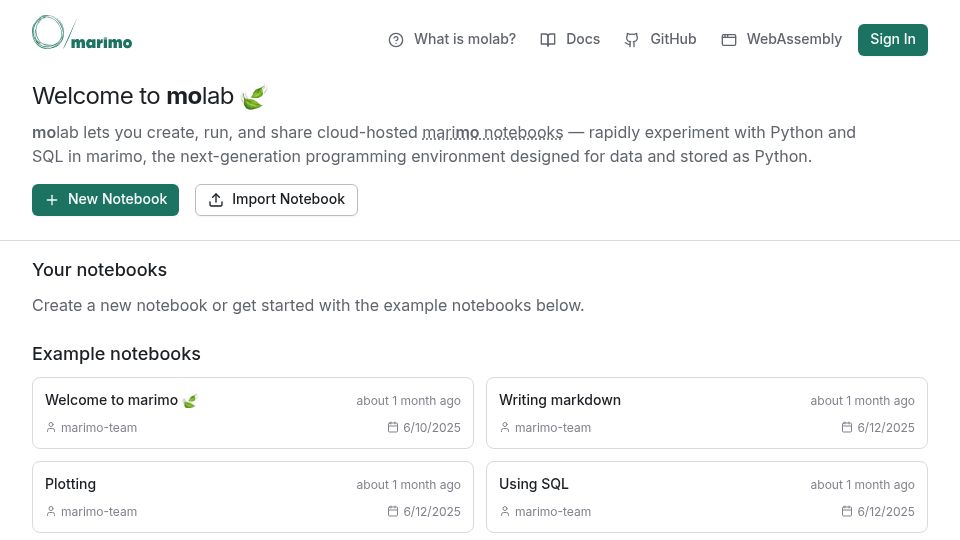Click the Sign In button

pos(893,40)
